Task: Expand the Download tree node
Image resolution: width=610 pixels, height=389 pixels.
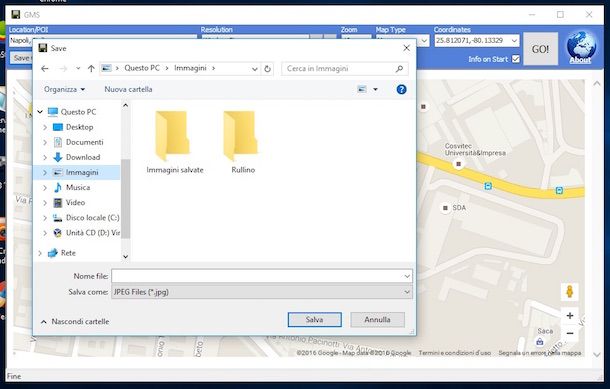Action: coord(45,157)
